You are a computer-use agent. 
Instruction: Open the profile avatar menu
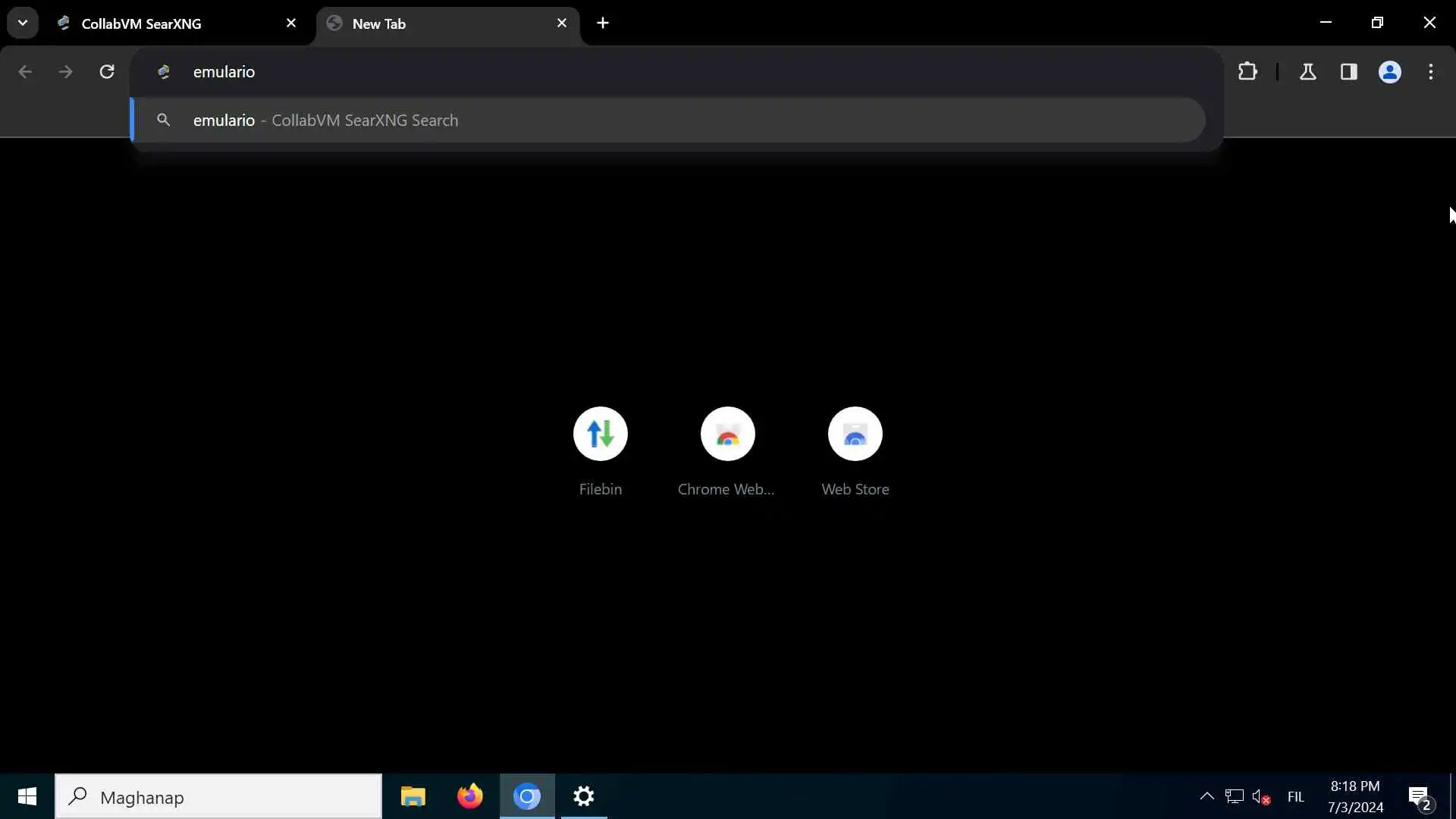coord(1389,72)
